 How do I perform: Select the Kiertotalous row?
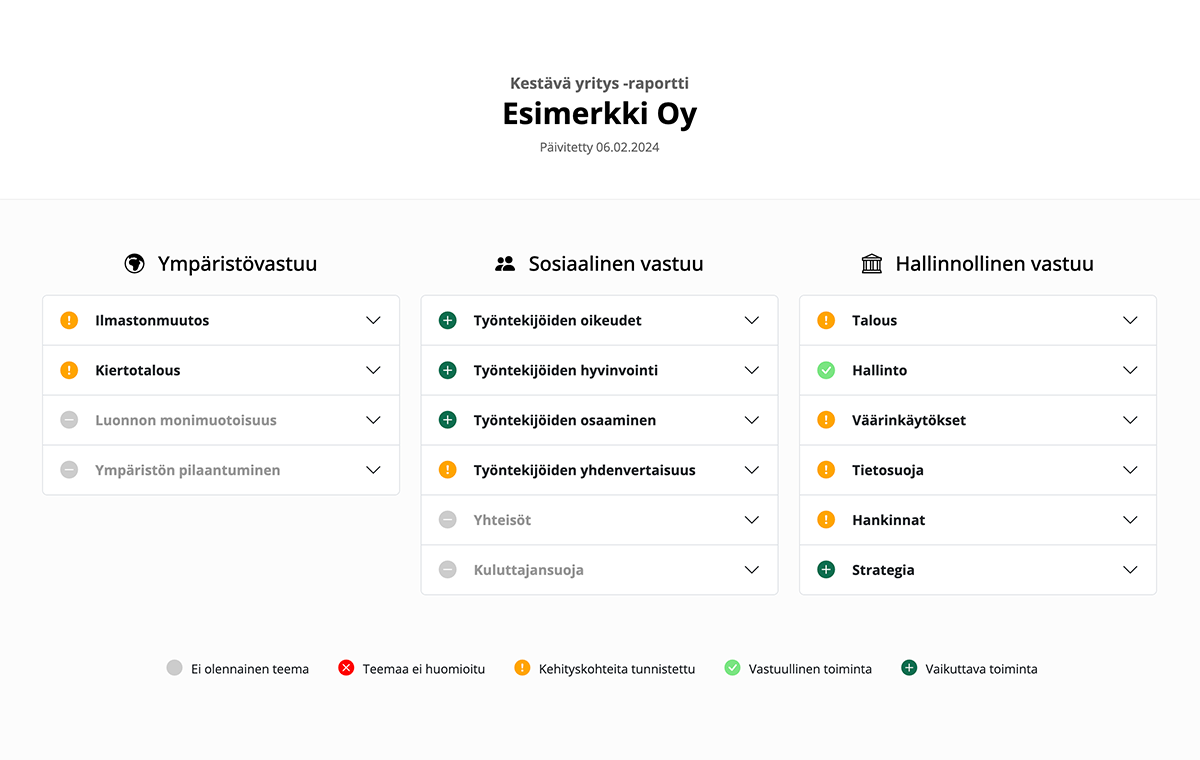(x=220, y=370)
